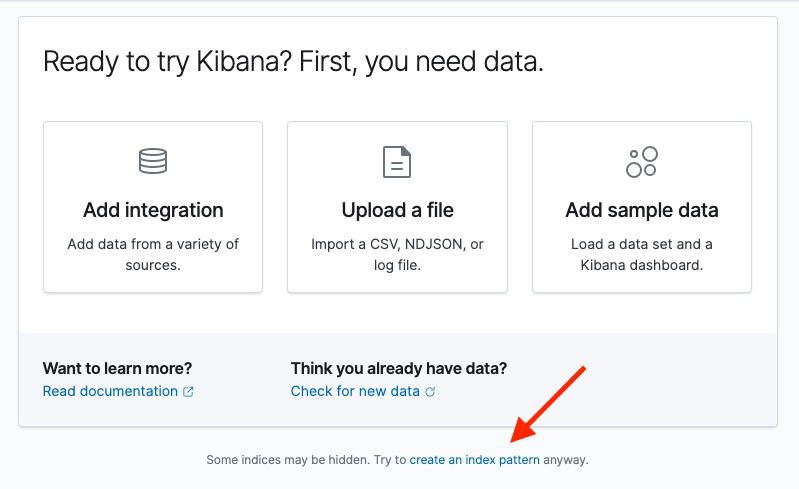Click 'Import a CSV, NDJSON, or log file' text
Screen dimensions: 799x489
[397, 254]
